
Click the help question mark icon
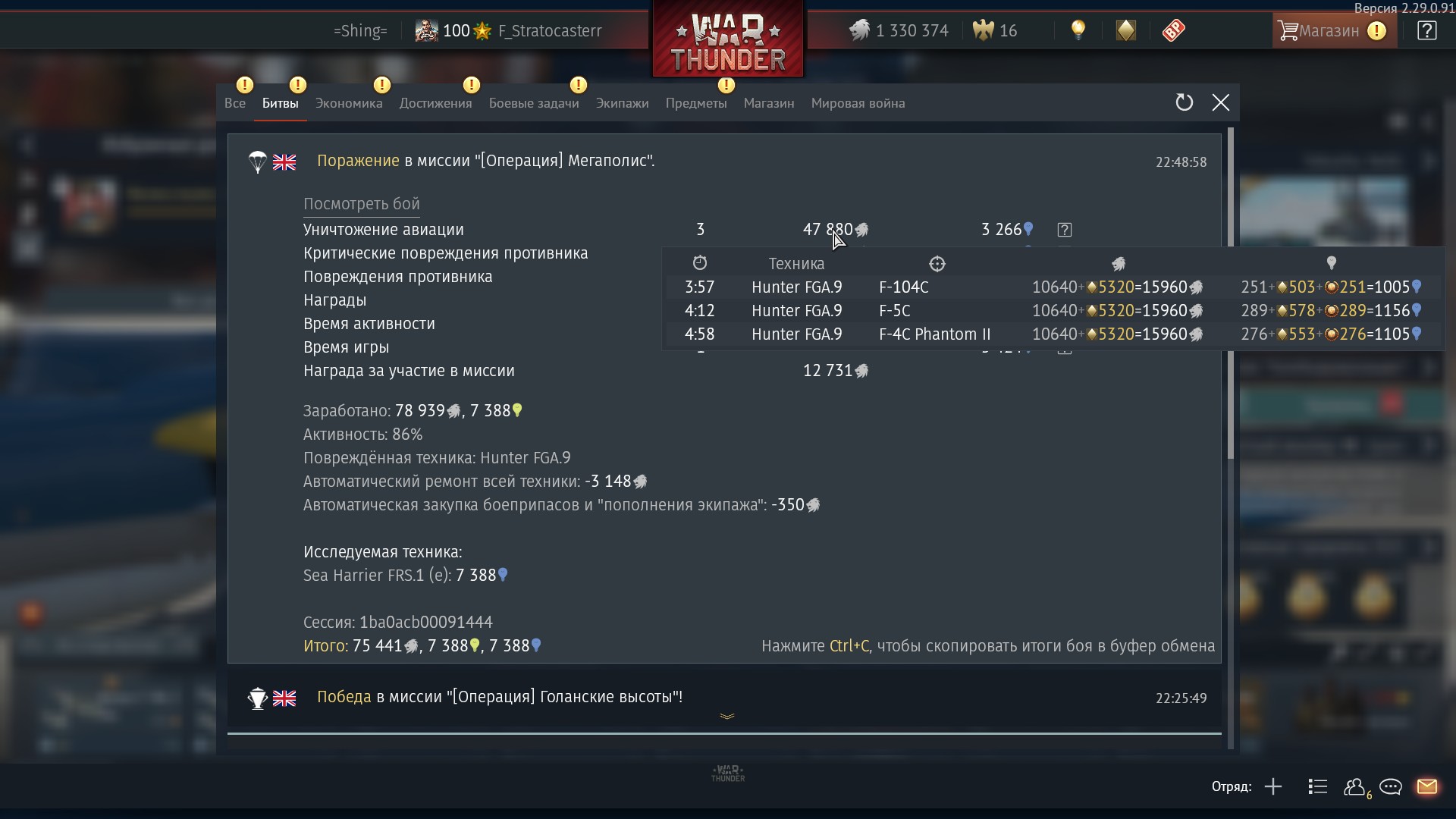(x=1426, y=30)
